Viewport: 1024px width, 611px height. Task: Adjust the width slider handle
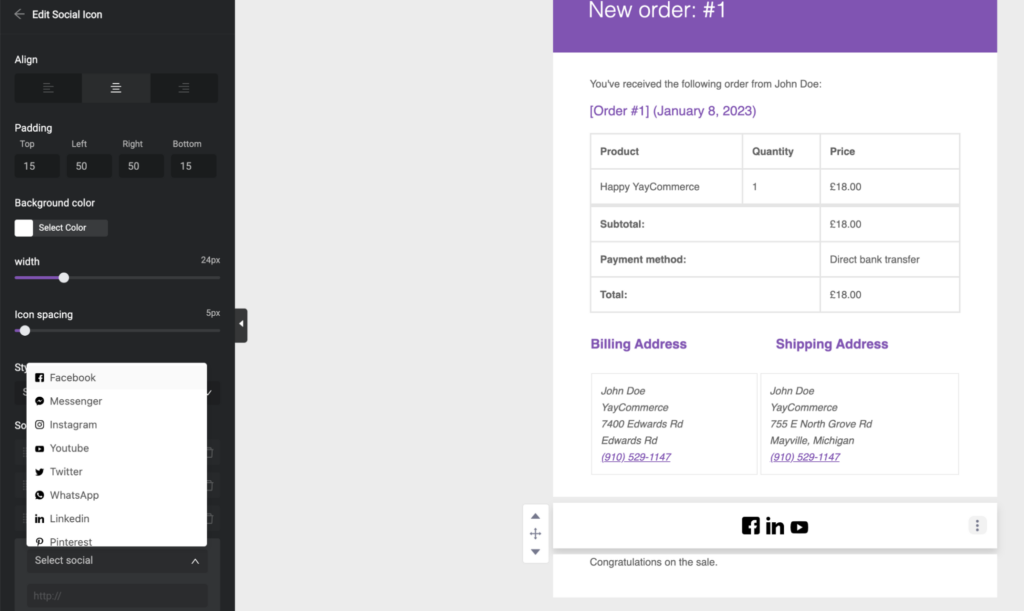(x=63, y=278)
